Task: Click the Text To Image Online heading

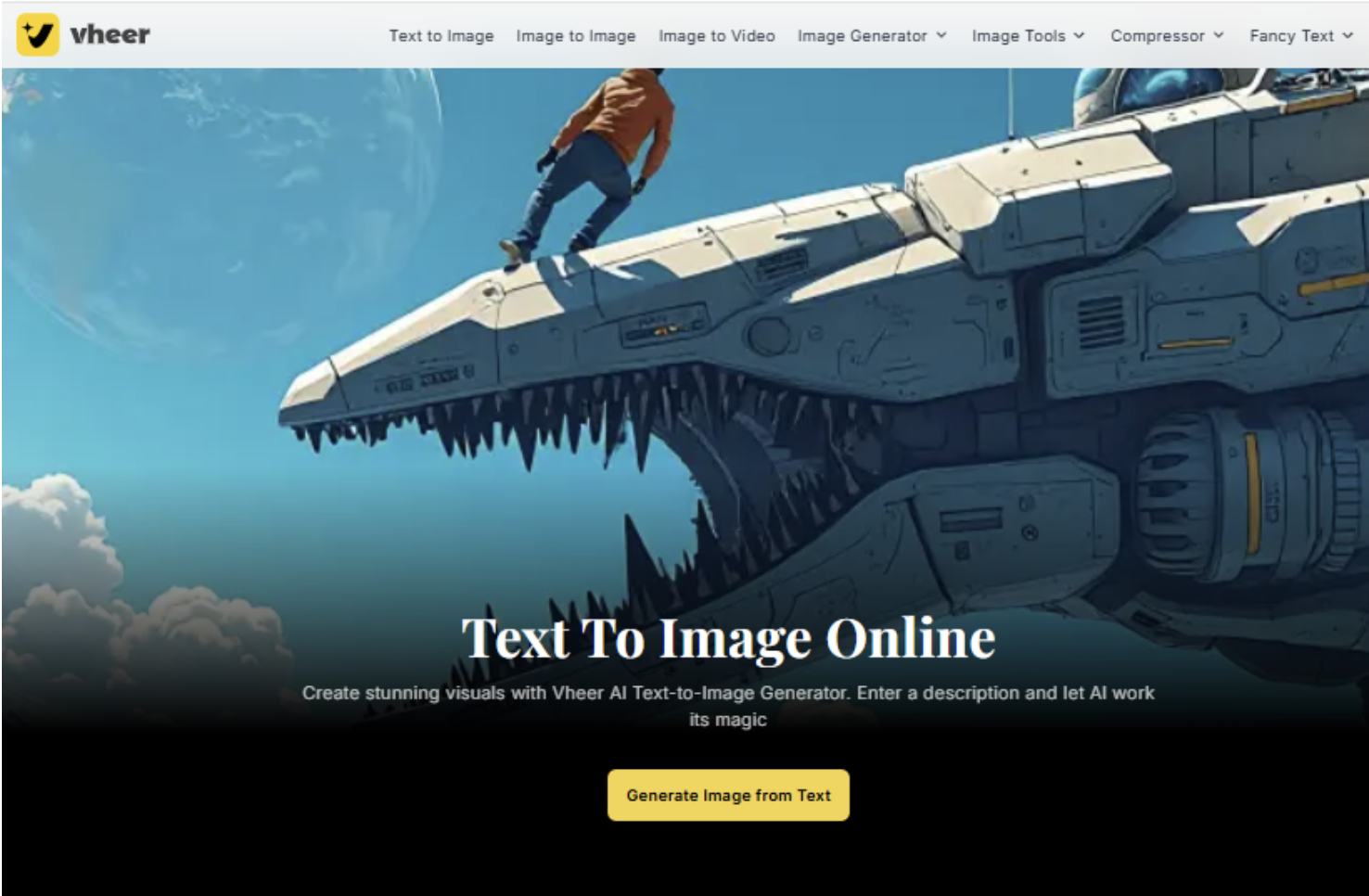Action: (x=728, y=638)
